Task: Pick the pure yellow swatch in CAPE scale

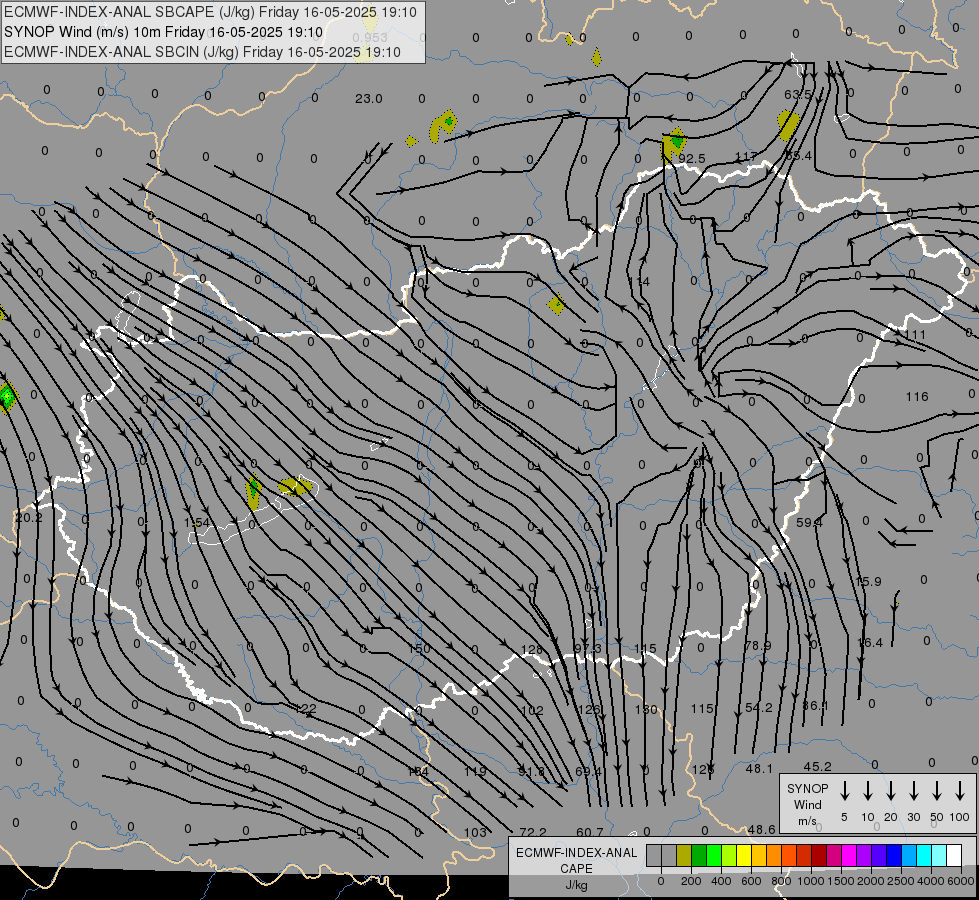Action: tap(744, 856)
